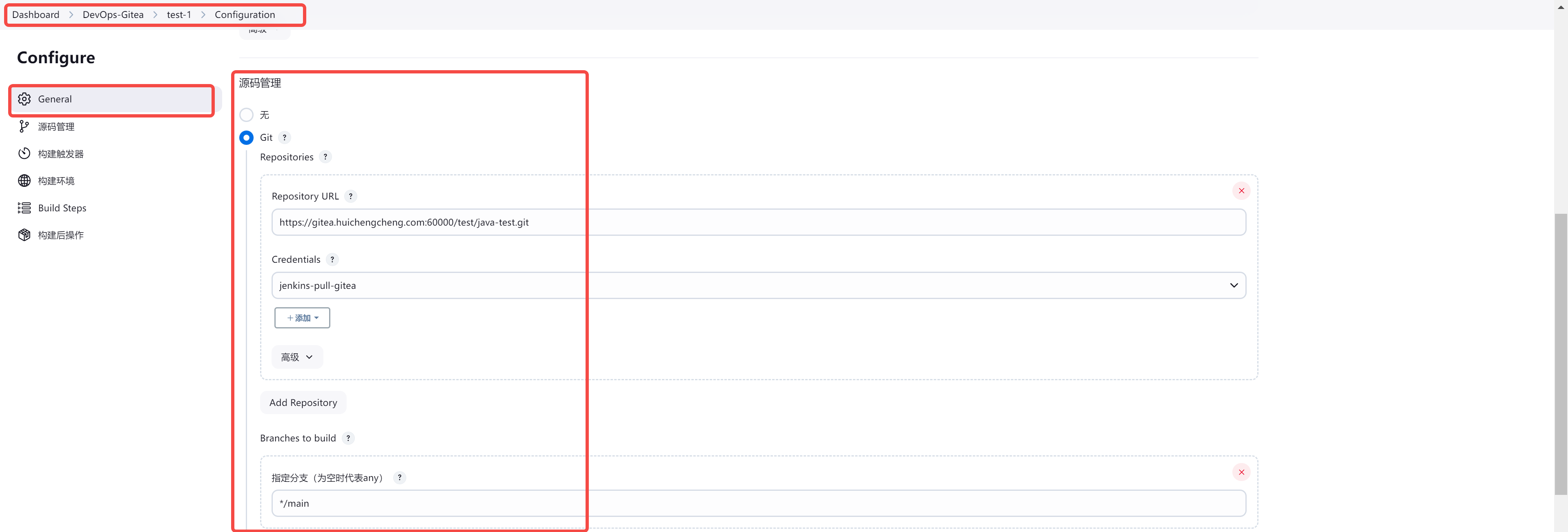Open the jenkins-pull-gitea credentials dropdown
1568x532 pixels.
point(758,286)
